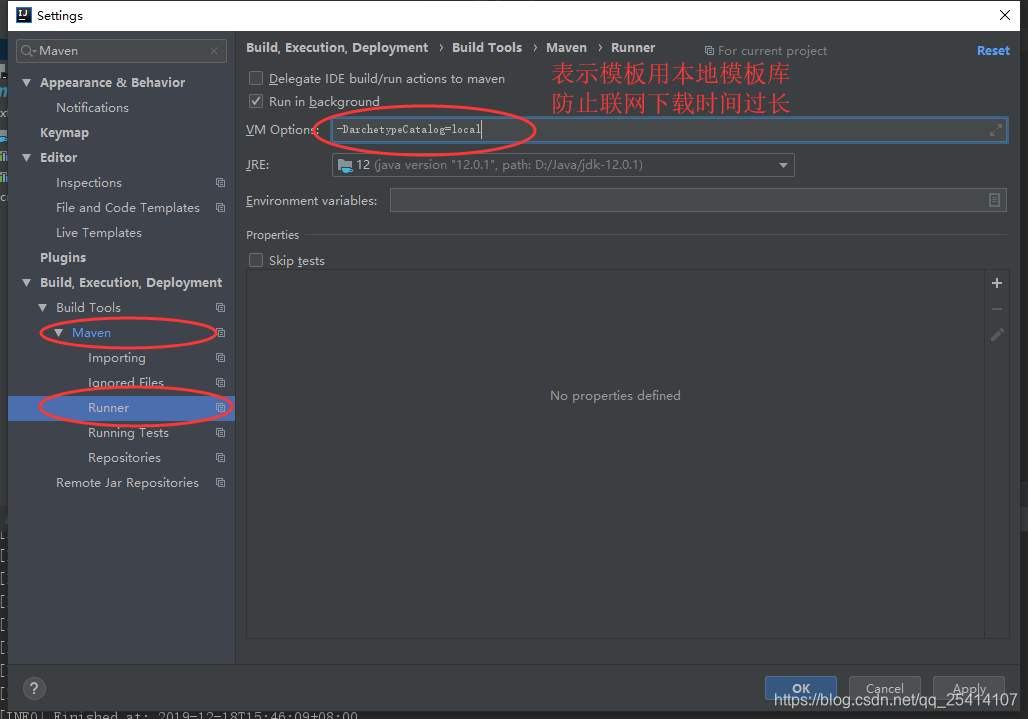The width and height of the screenshot is (1028, 719).
Task: Open help with question mark button
Action: tap(34, 688)
